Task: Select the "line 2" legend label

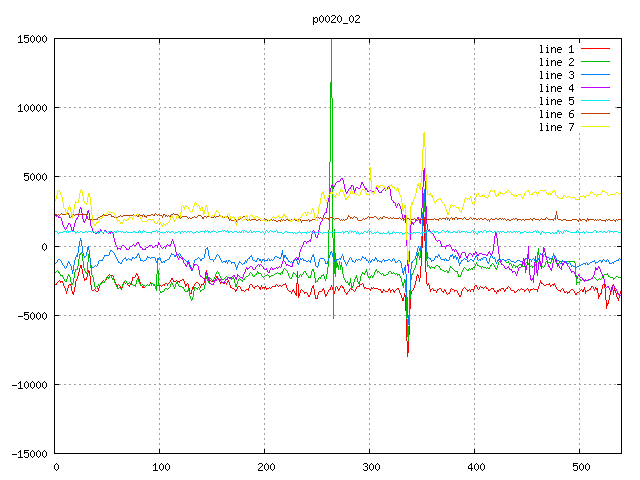Action: (556, 62)
